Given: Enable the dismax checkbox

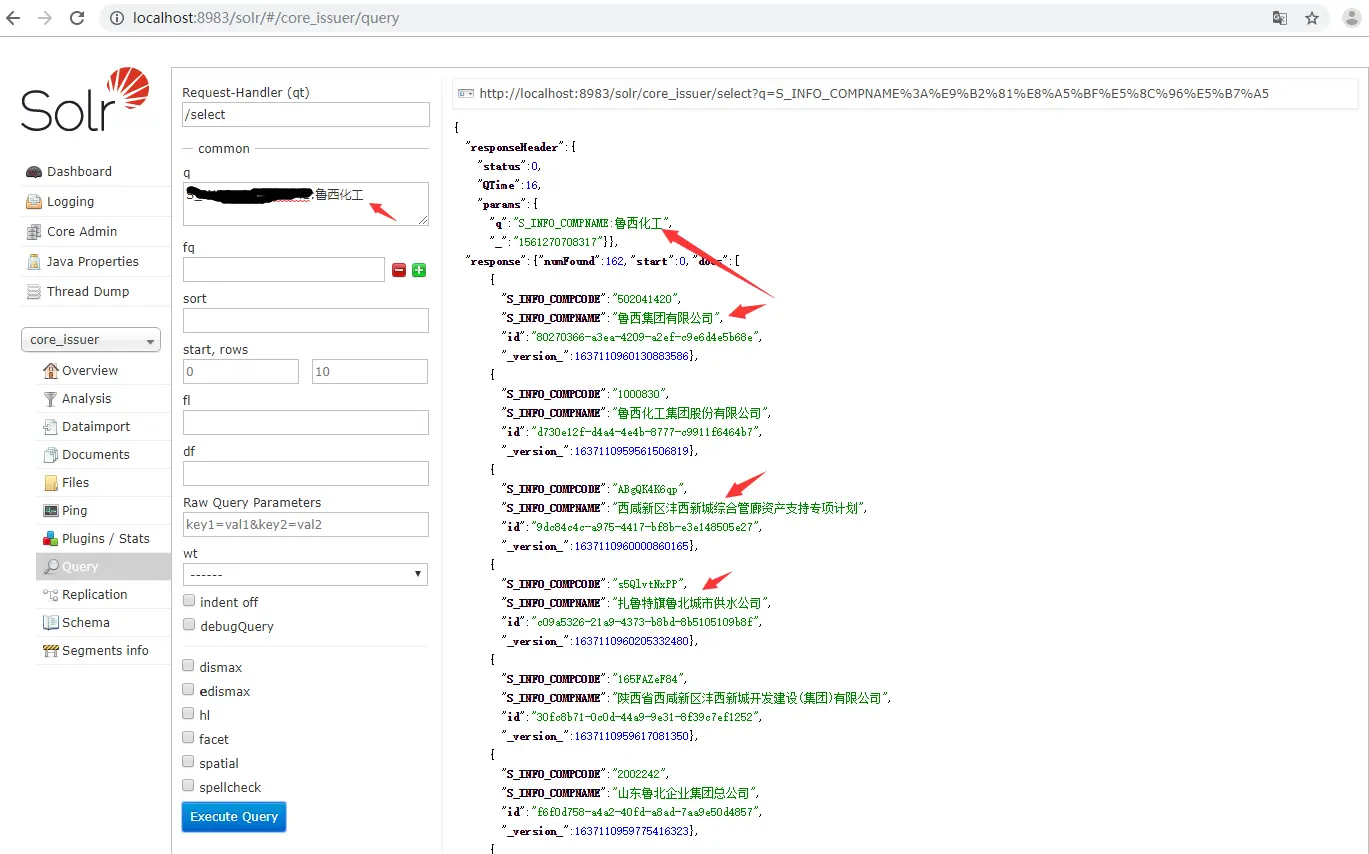Looking at the screenshot, I should [x=189, y=666].
